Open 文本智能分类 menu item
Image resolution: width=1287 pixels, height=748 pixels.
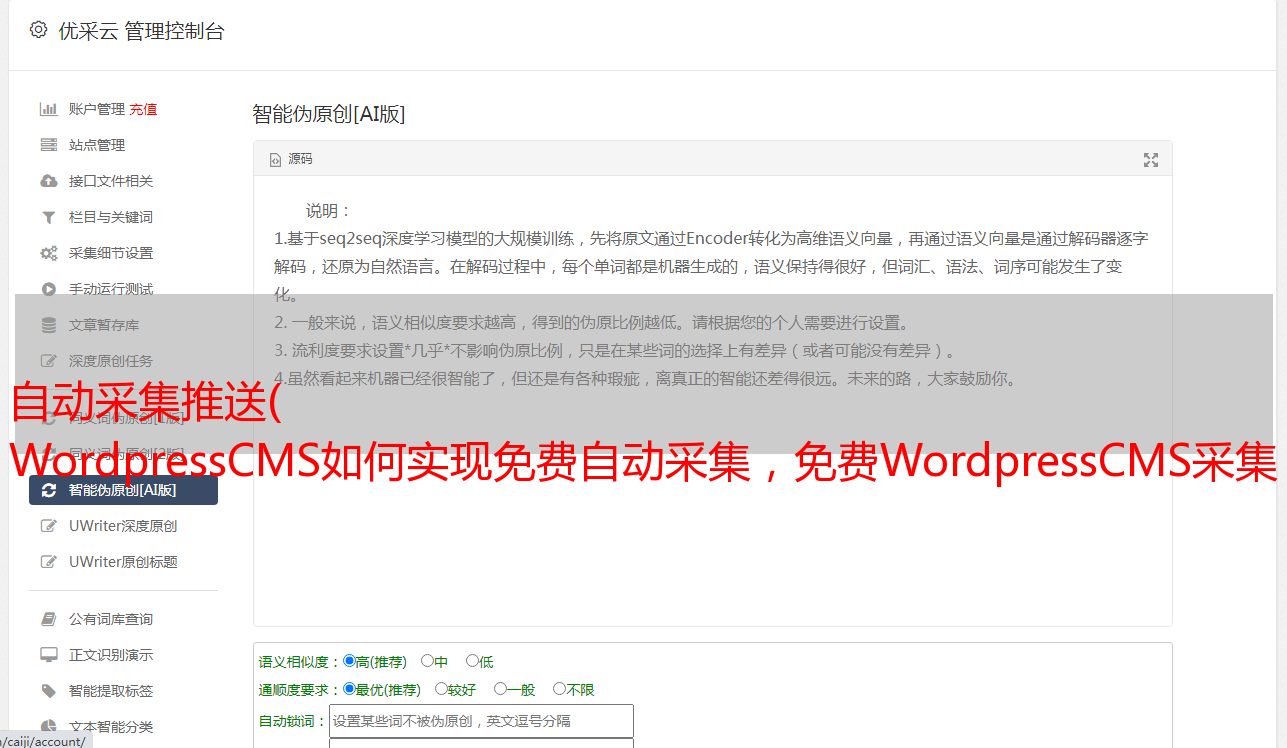111,727
